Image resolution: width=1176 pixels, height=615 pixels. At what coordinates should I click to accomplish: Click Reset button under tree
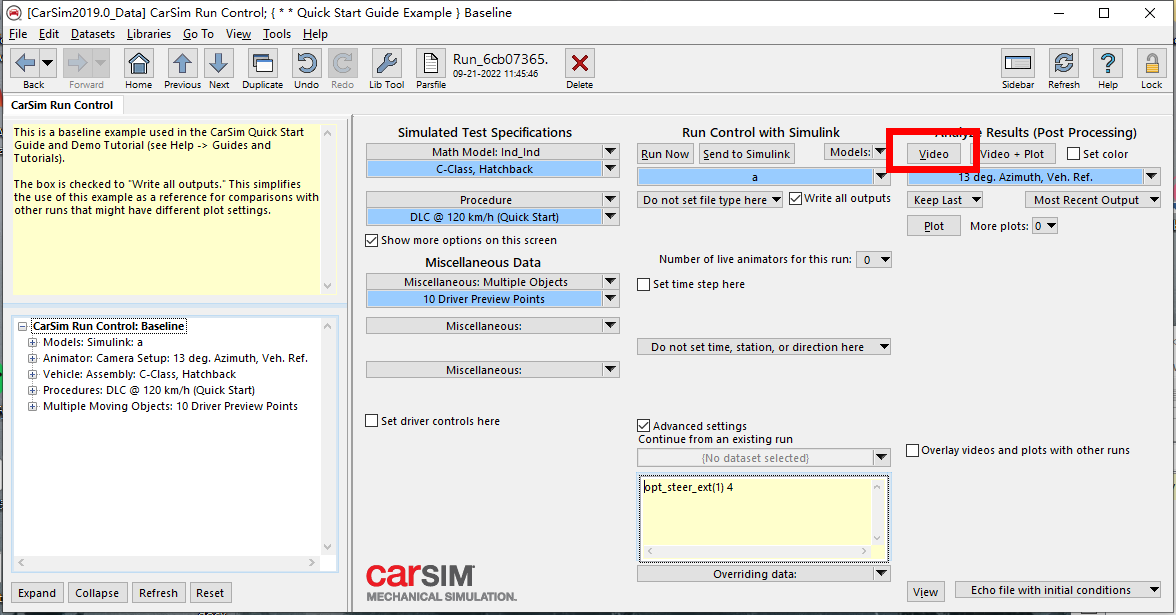210,592
